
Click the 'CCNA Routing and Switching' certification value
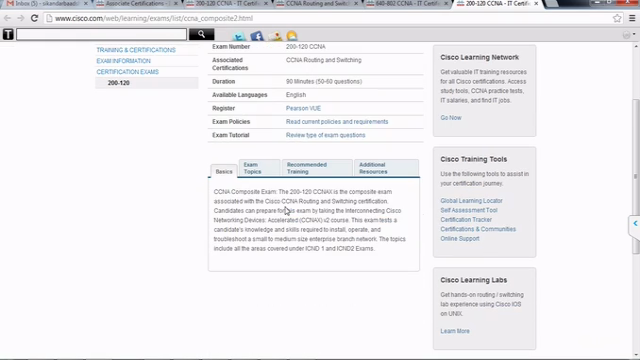click(x=323, y=60)
